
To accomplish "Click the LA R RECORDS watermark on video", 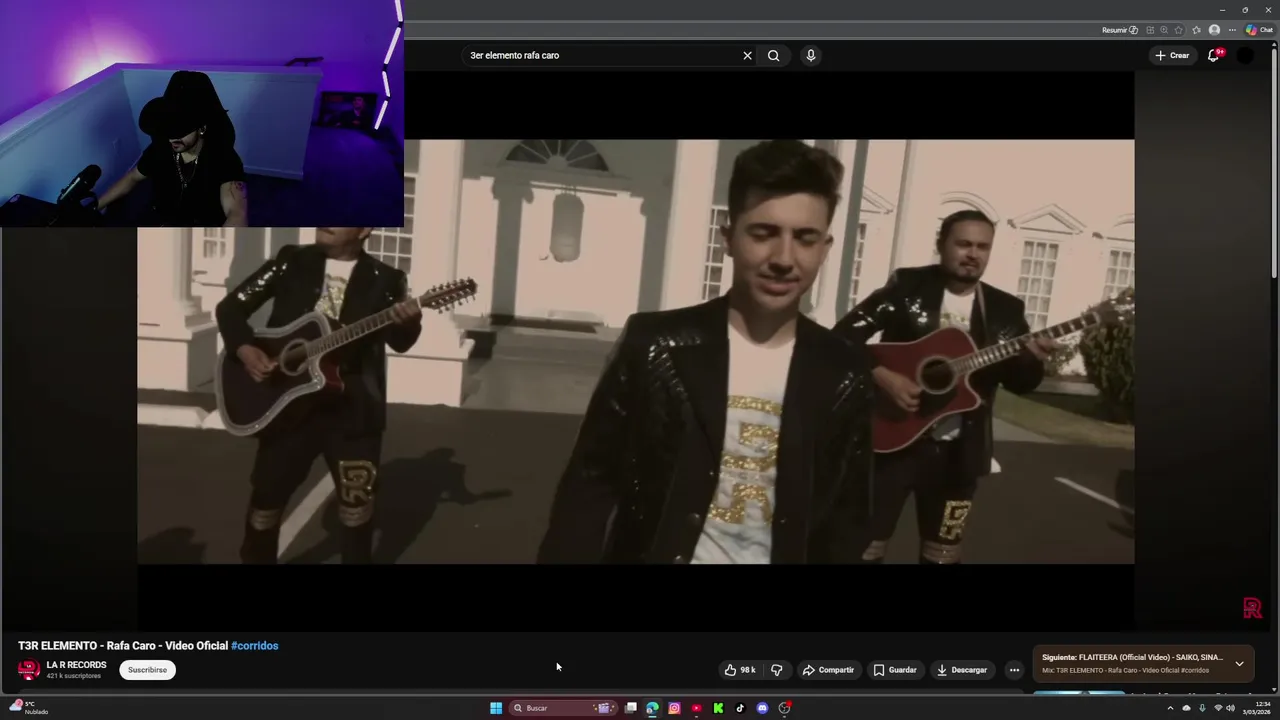I will click(x=1252, y=608).
